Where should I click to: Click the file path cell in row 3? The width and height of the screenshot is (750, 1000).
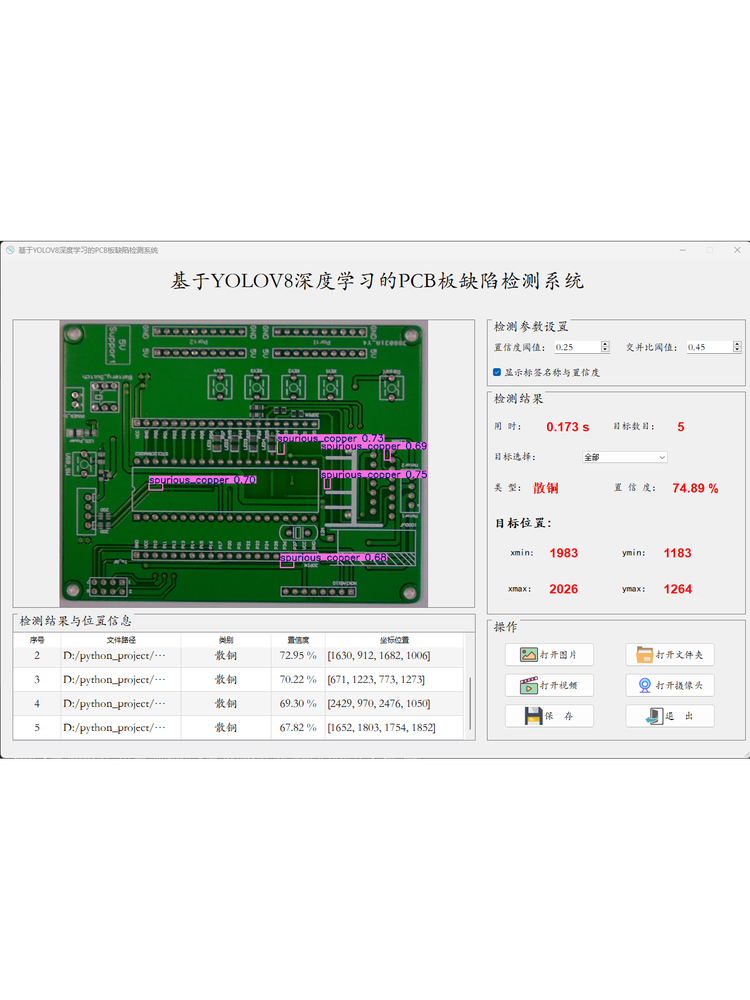121,679
